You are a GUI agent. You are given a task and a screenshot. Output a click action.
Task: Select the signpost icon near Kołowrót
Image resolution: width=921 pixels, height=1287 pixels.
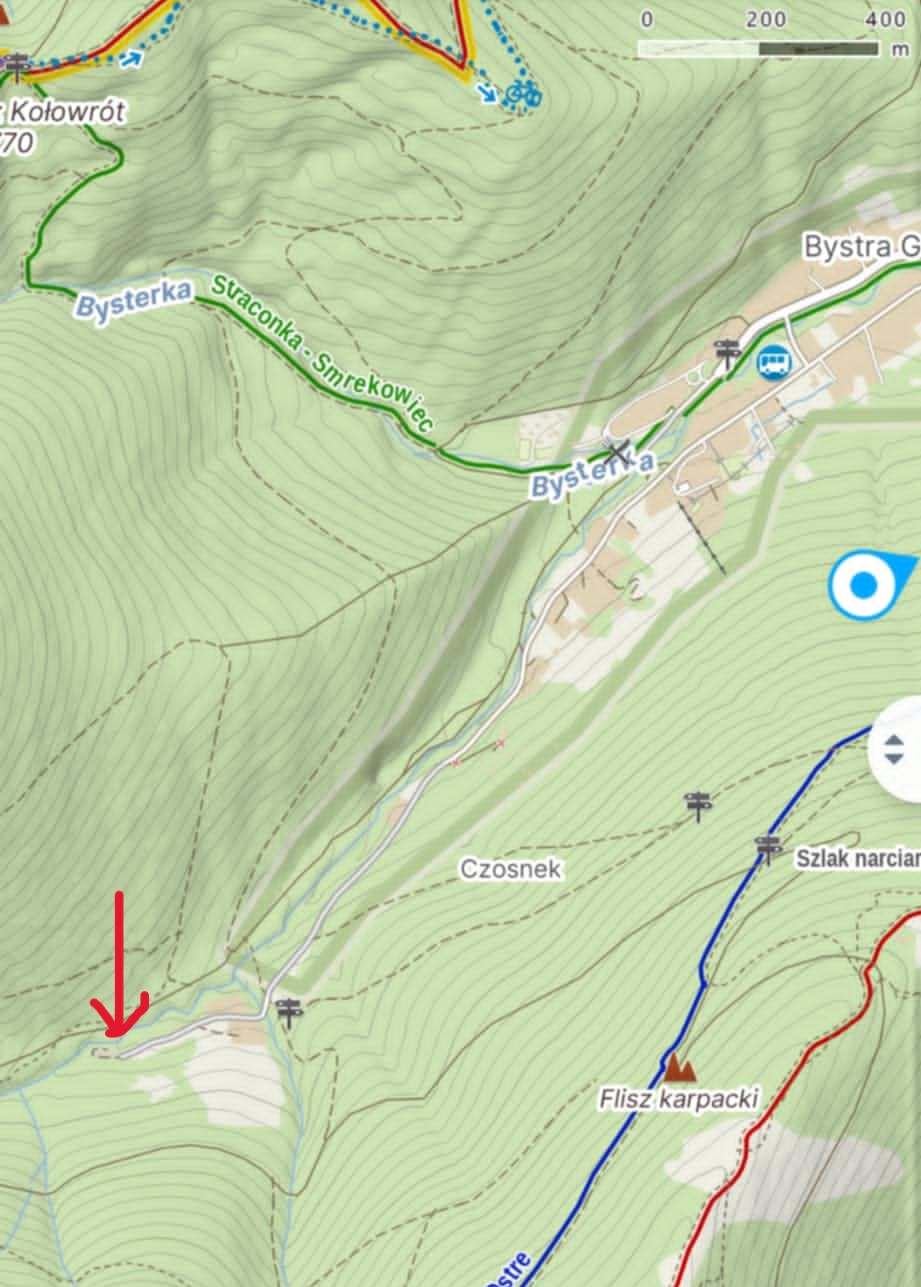pos(15,66)
